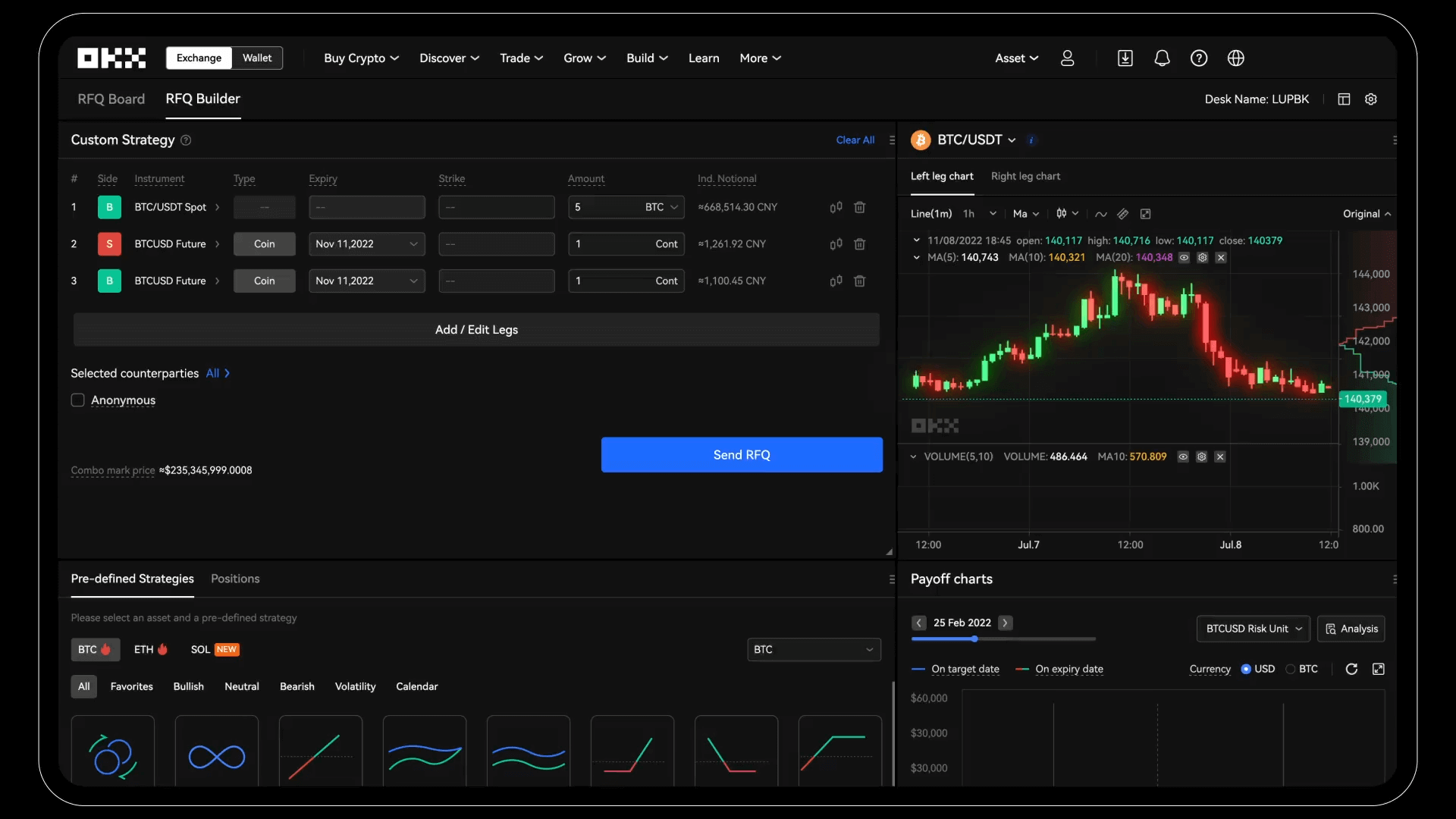This screenshot has height=819, width=1456.
Task: Click the Send RFQ button
Action: click(741, 455)
